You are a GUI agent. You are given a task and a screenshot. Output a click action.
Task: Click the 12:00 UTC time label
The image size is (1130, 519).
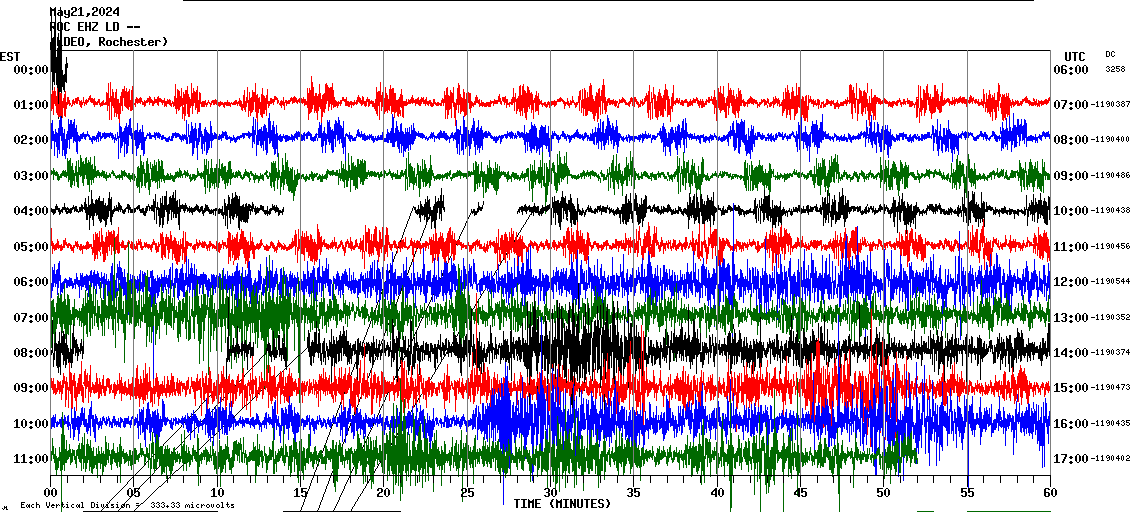pyautogui.click(x=1071, y=282)
